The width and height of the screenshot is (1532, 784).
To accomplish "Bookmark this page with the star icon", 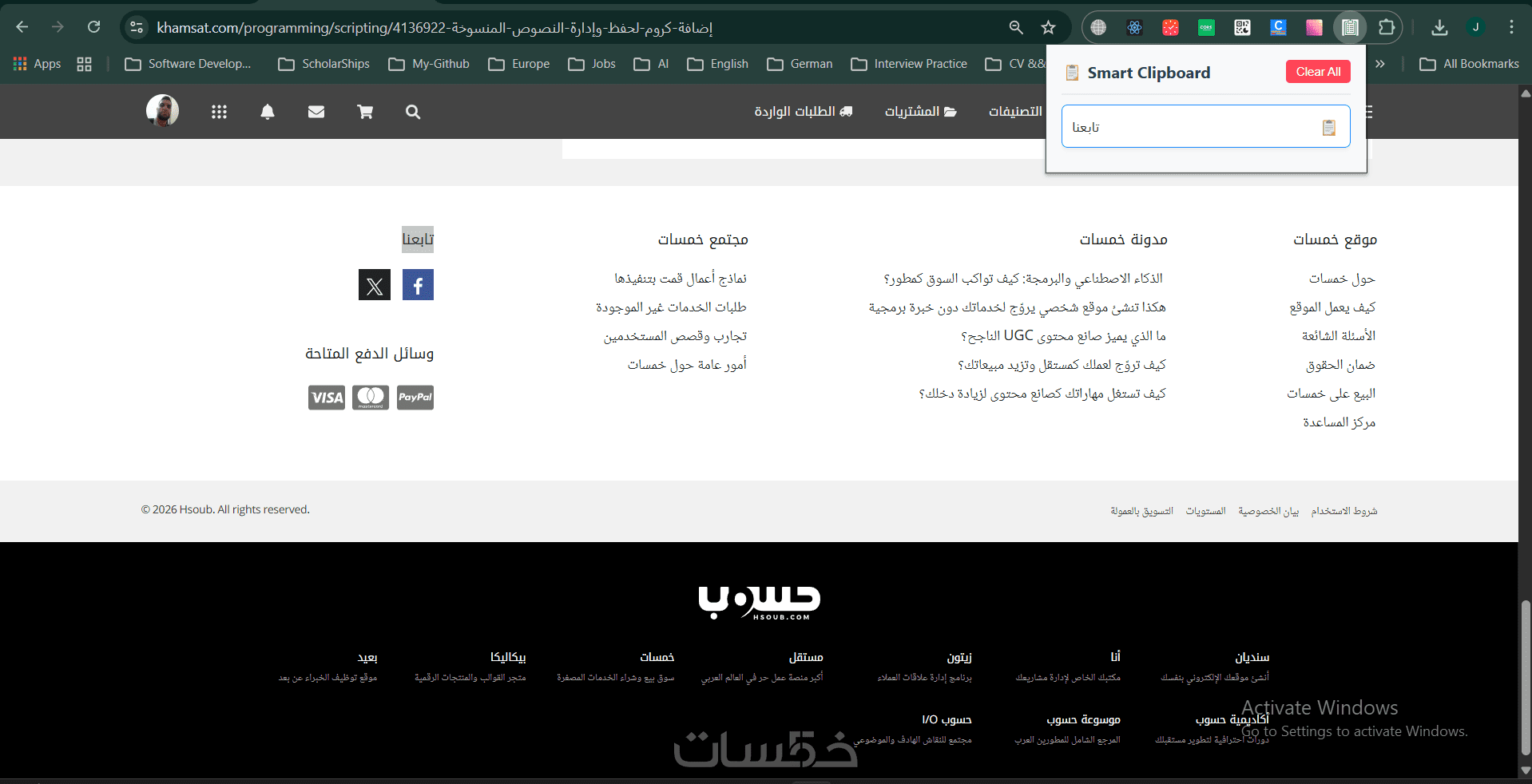I will click(x=1048, y=27).
